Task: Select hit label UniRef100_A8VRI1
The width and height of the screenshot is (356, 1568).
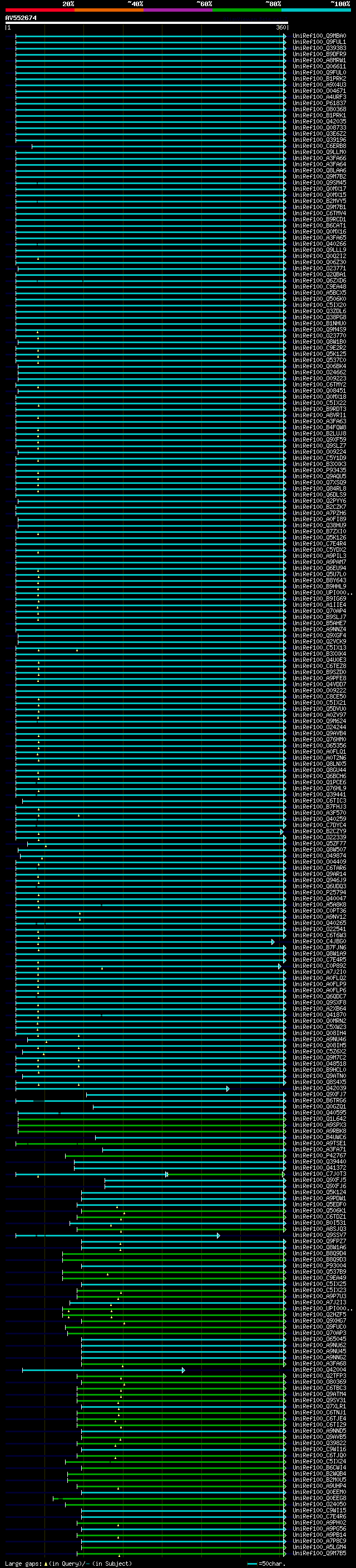Action: [319, 415]
